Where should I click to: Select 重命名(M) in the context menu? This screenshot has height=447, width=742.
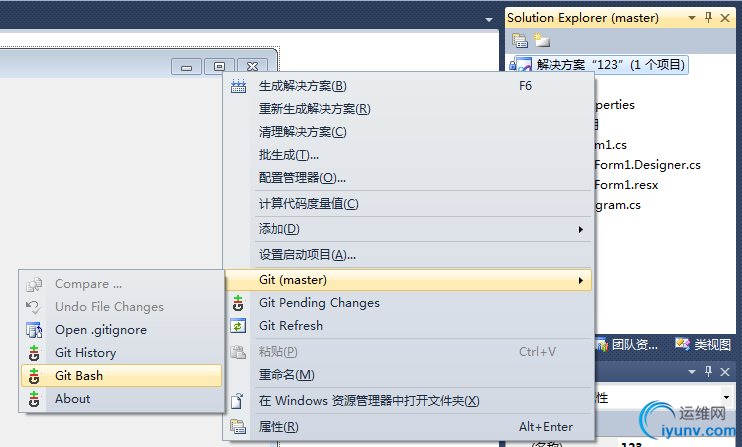(287, 375)
